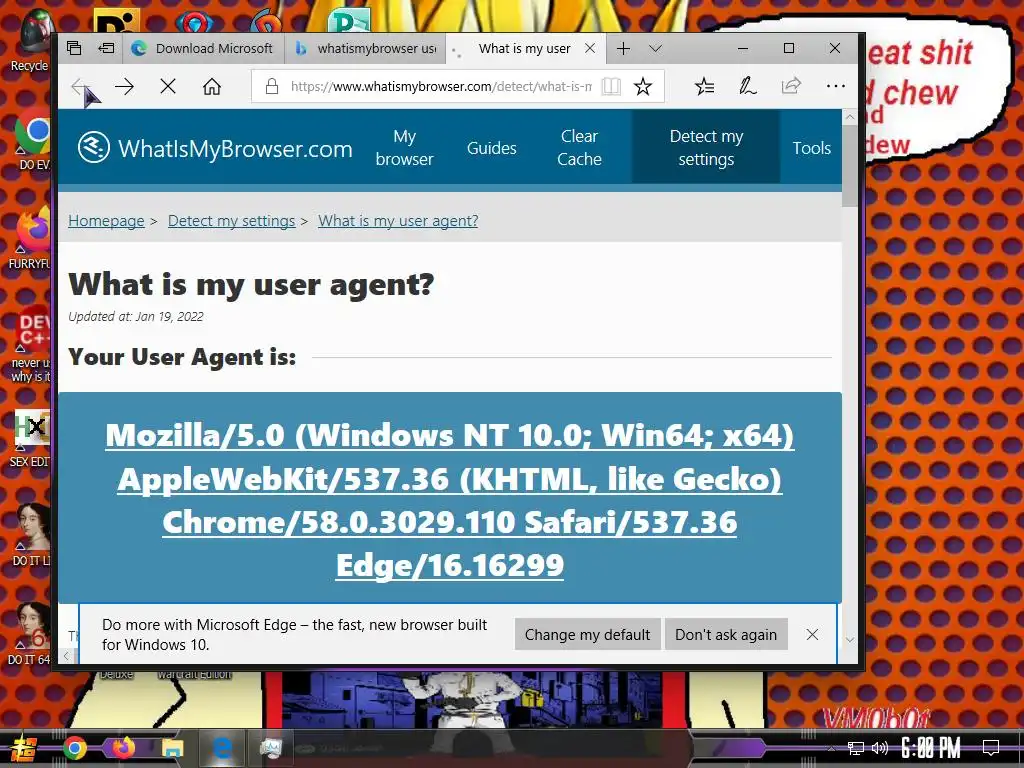Click the taskbar app next to Edge
This screenshot has width=1024, height=768.
pos(271,748)
